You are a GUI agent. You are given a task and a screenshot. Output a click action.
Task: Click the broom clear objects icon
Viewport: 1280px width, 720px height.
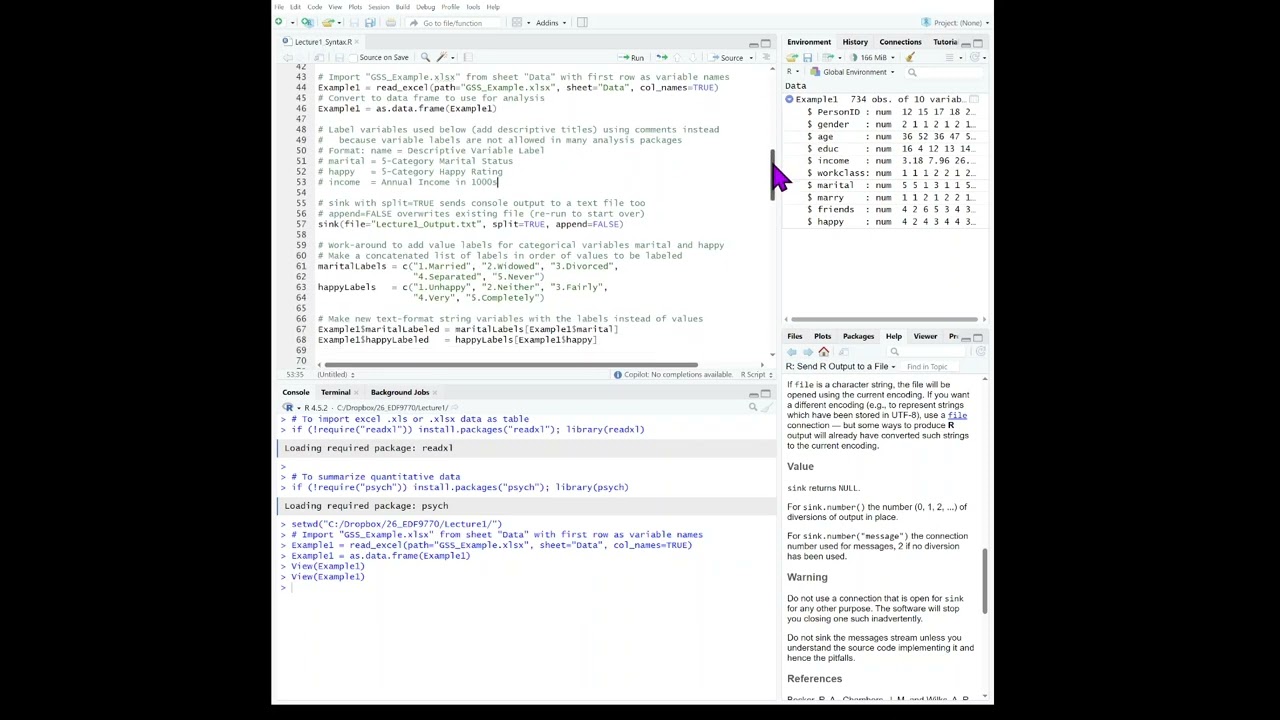tap(910, 57)
